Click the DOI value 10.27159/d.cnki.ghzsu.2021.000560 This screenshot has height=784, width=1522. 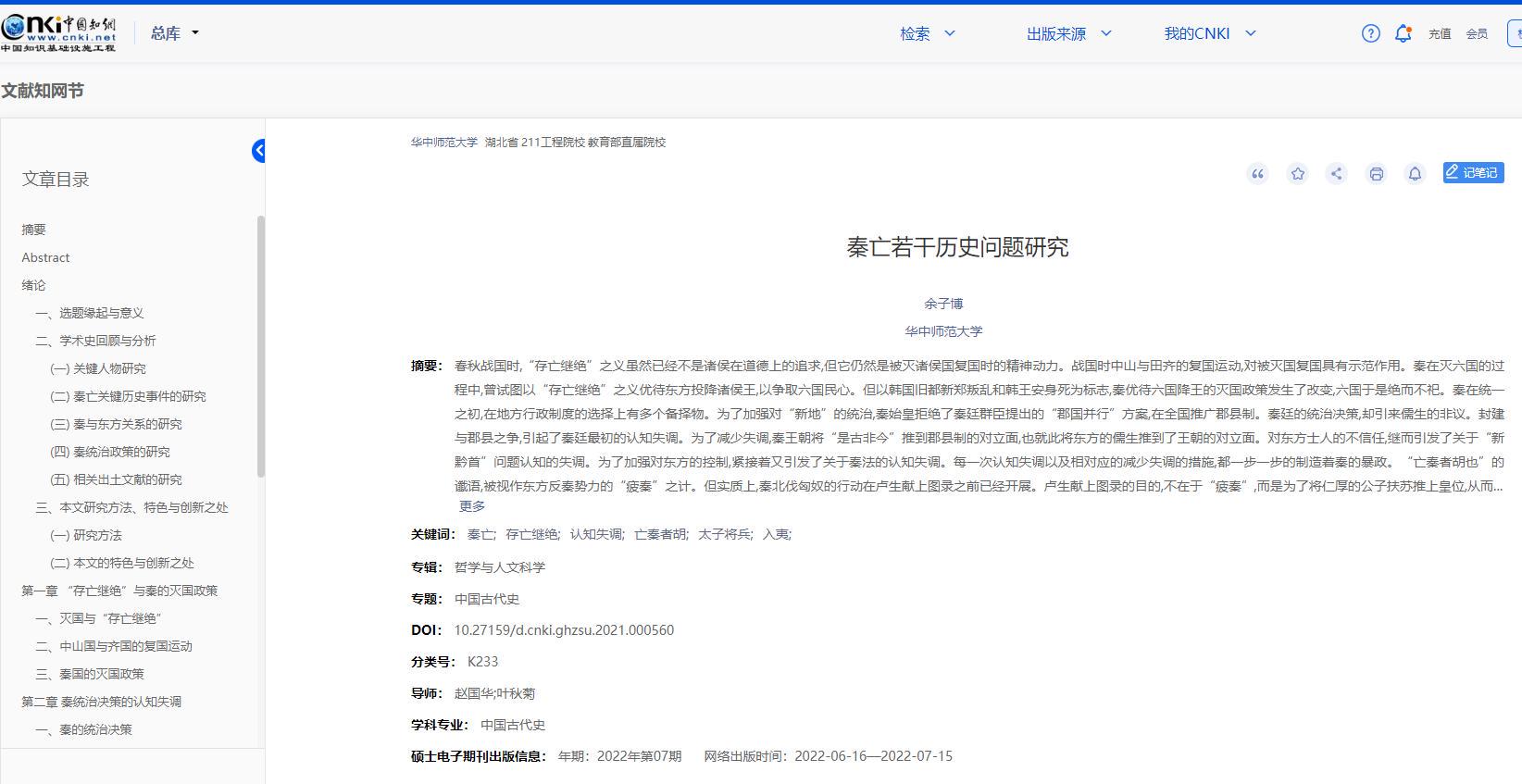[564, 630]
